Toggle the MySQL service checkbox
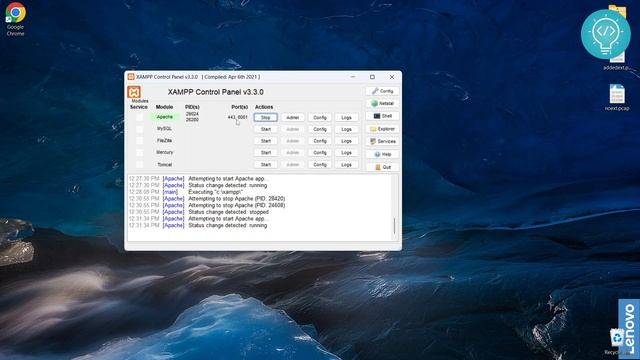The height and width of the screenshot is (360, 640). pos(140,129)
